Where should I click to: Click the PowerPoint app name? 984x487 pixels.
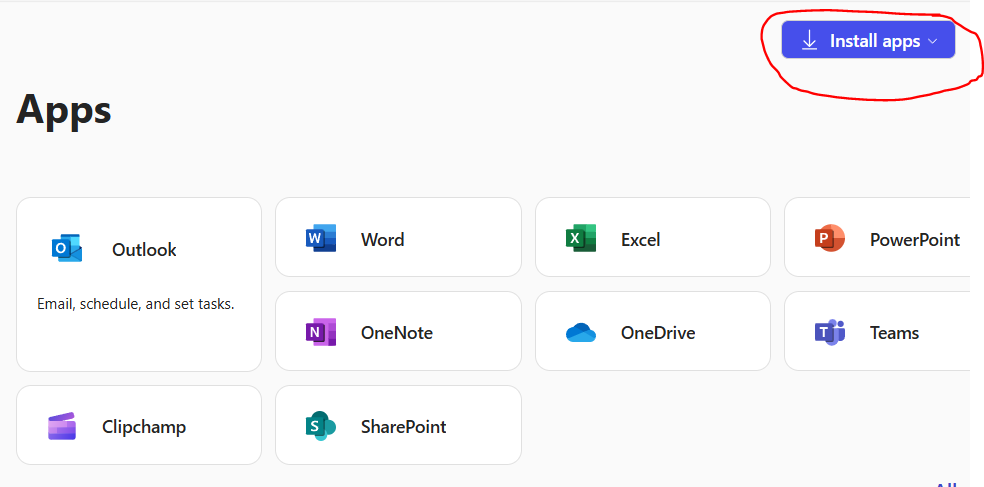(914, 239)
